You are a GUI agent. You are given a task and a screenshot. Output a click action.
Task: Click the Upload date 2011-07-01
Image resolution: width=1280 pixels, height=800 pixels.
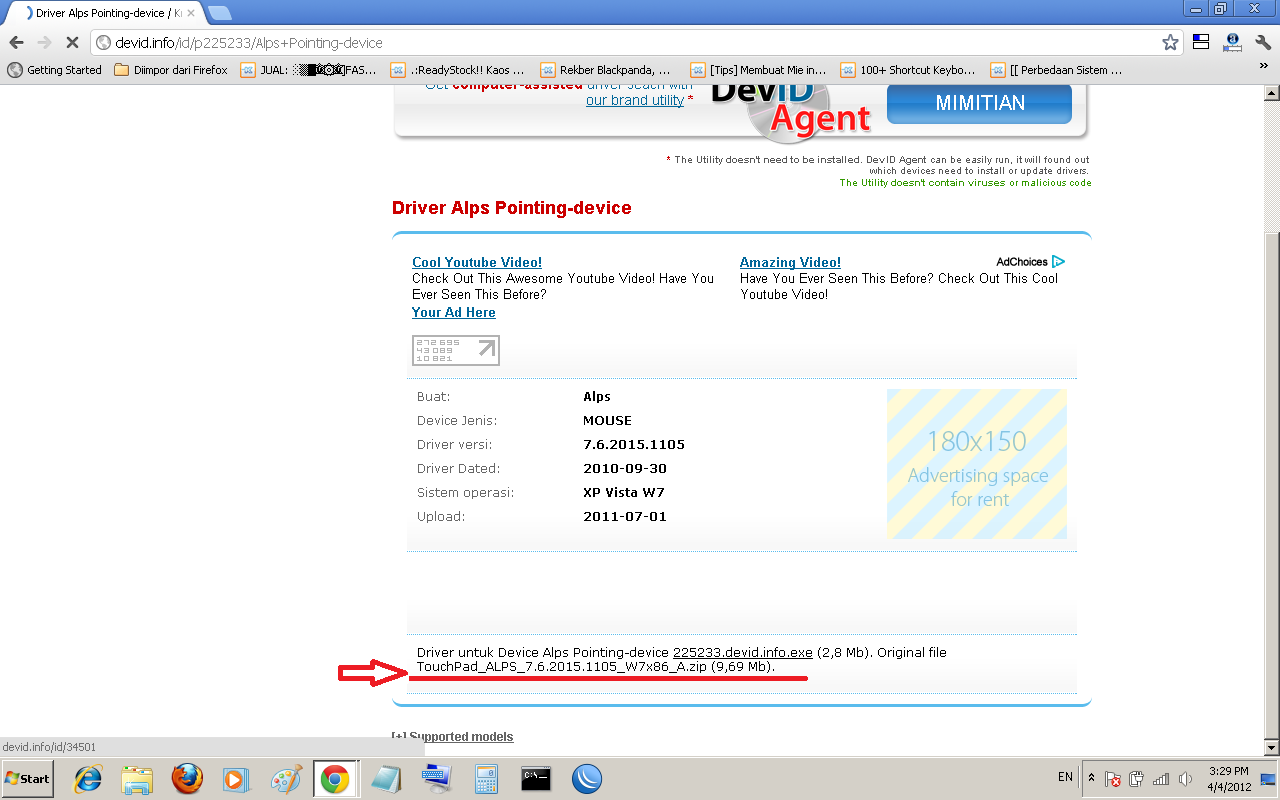click(625, 516)
